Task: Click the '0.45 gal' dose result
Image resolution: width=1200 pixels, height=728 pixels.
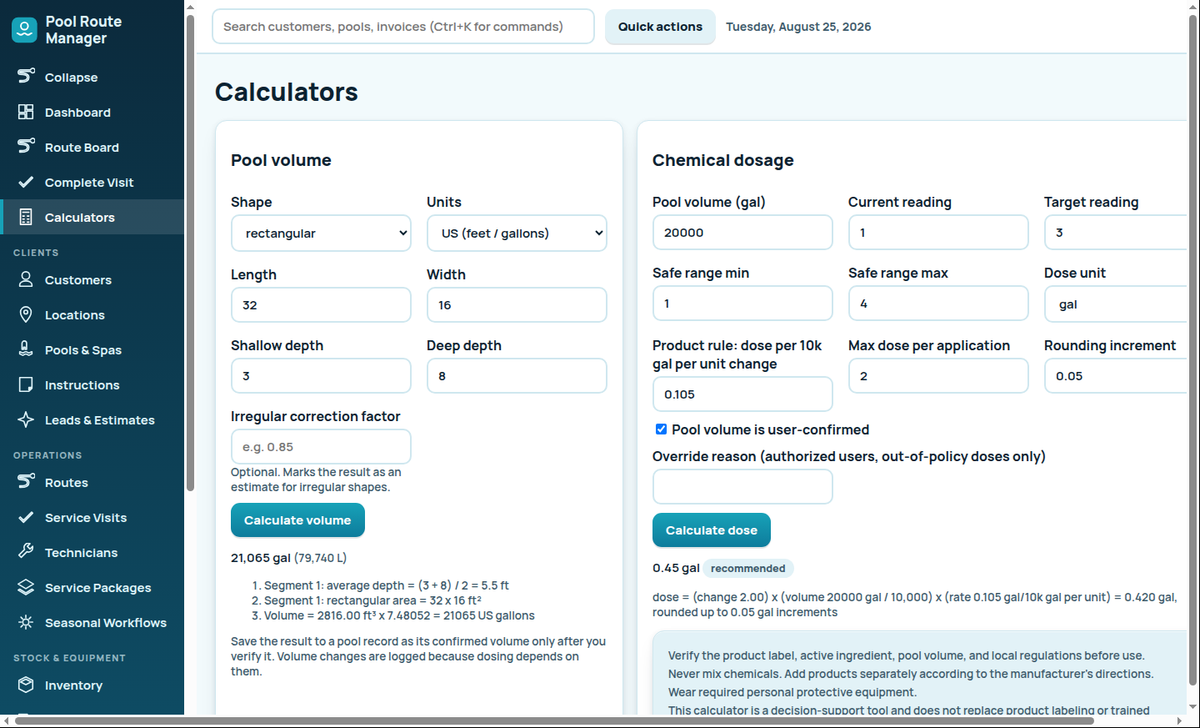Action: point(676,568)
